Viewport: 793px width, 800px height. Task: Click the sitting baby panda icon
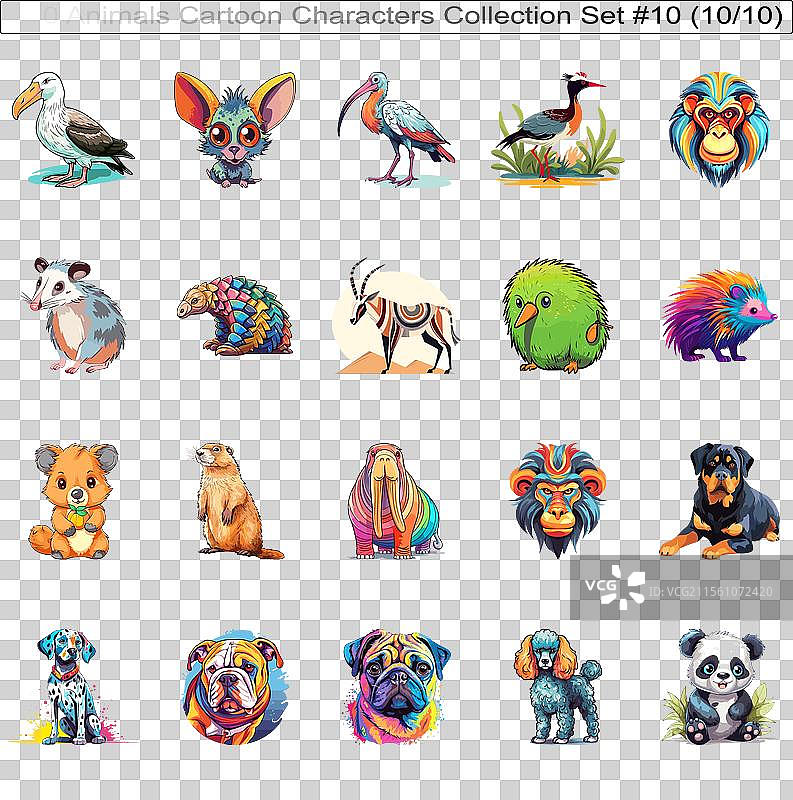pyautogui.click(x=718, y=686)
